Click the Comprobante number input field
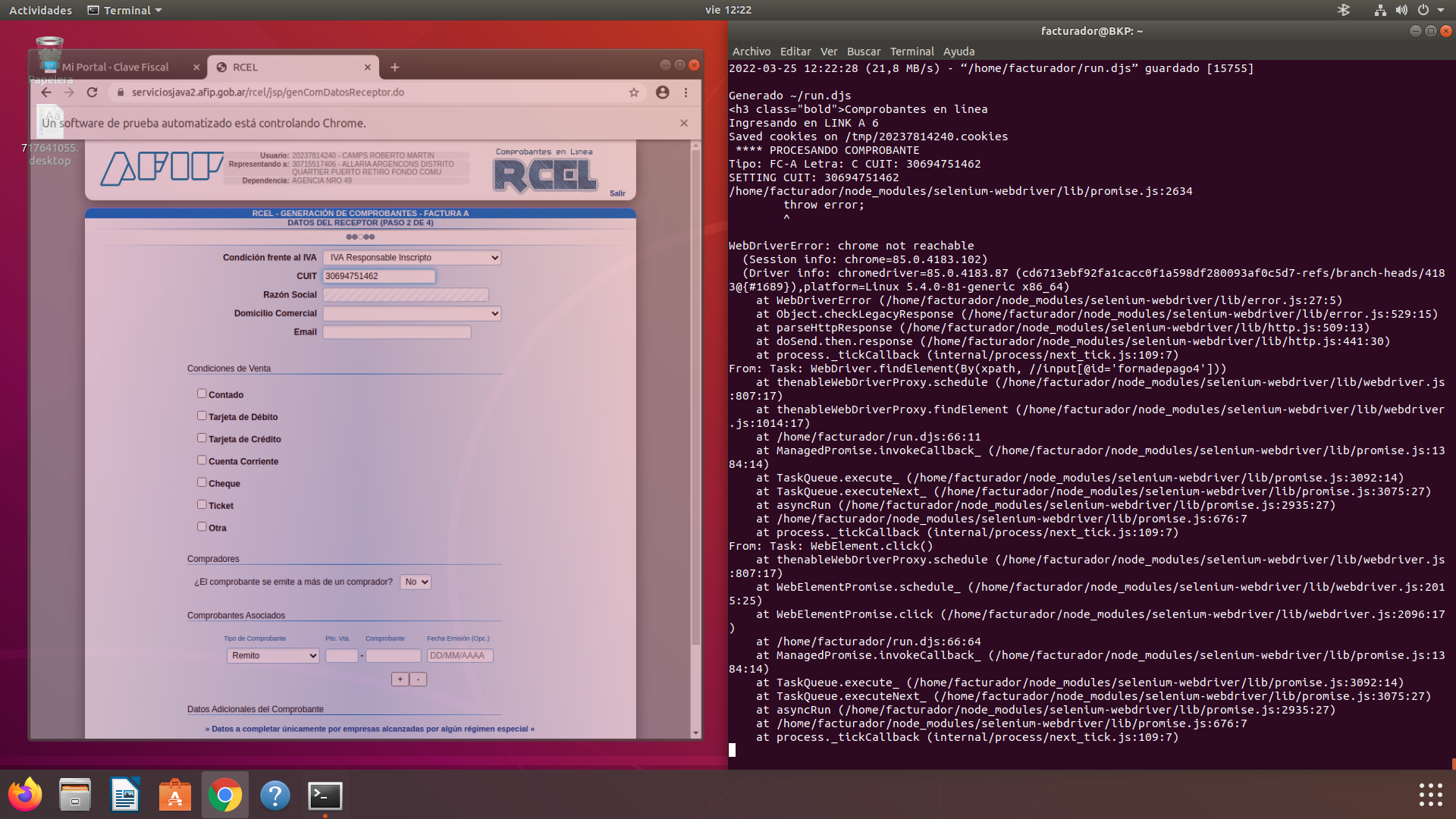This screenshot has height=819, width=1456. 393,655
